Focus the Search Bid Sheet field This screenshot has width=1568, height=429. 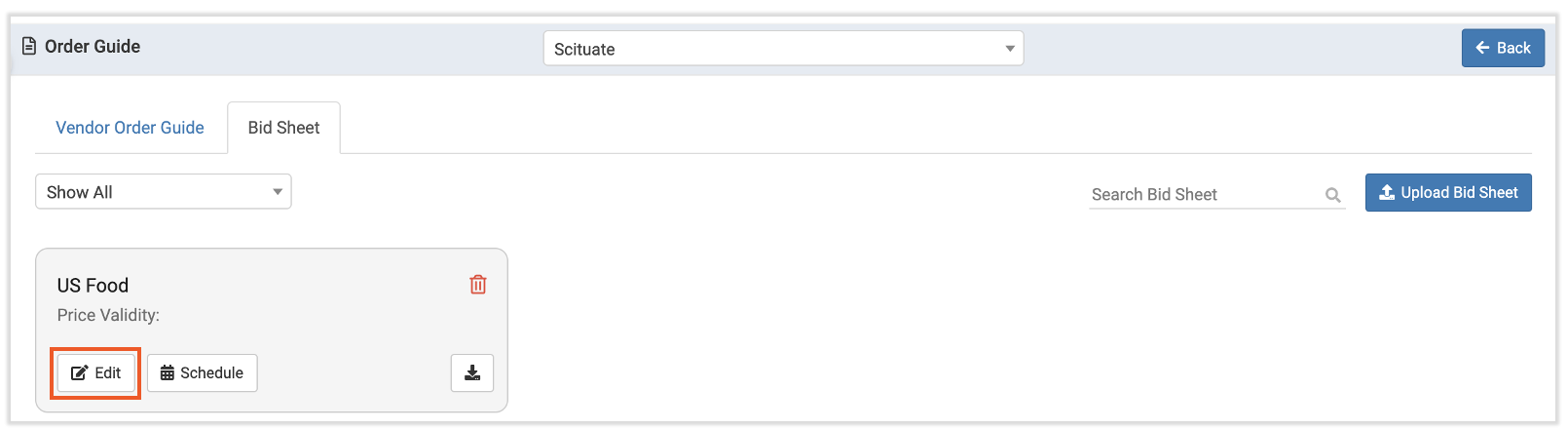[x=1203, y=194]
